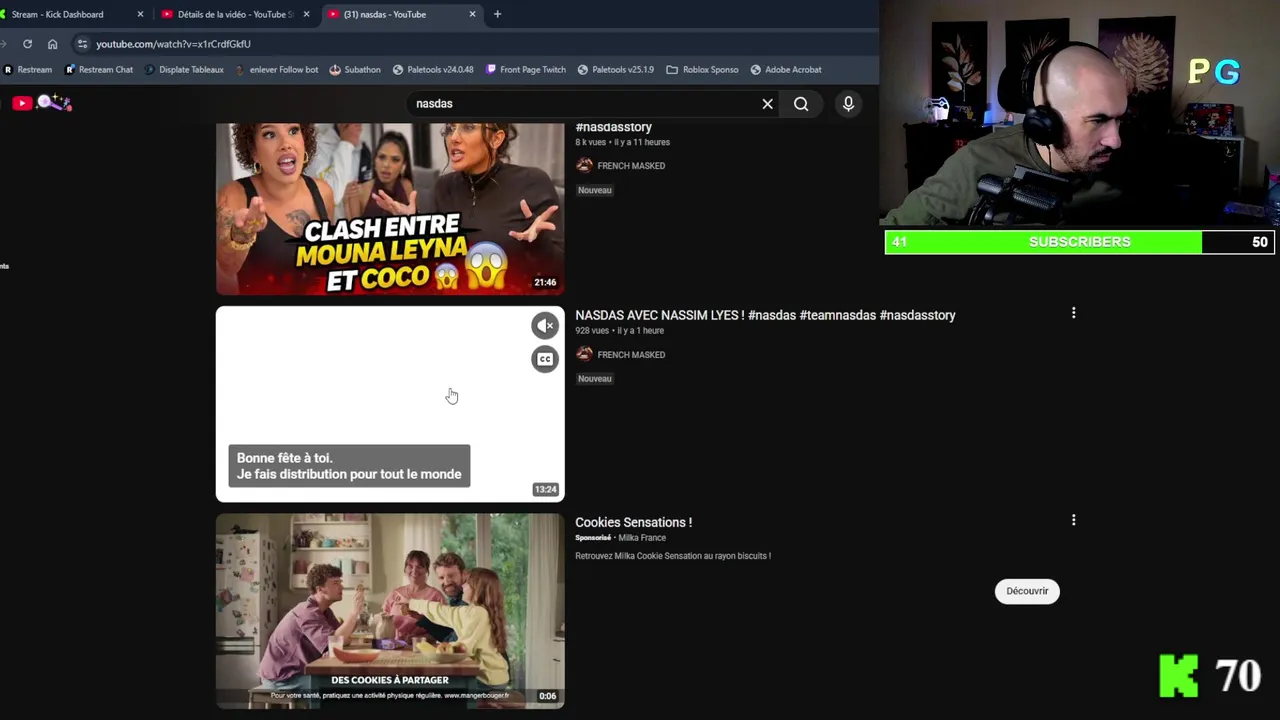Click '8 k vues • il y a 11 heures' text
The image size is (1280, 720).
pyautogui.click(x=622, y=142)
